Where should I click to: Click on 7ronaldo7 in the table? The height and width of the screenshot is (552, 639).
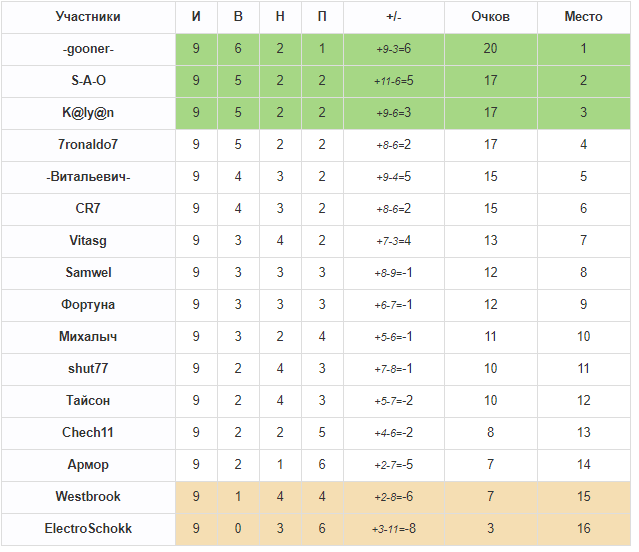click(x=88, y=144)
